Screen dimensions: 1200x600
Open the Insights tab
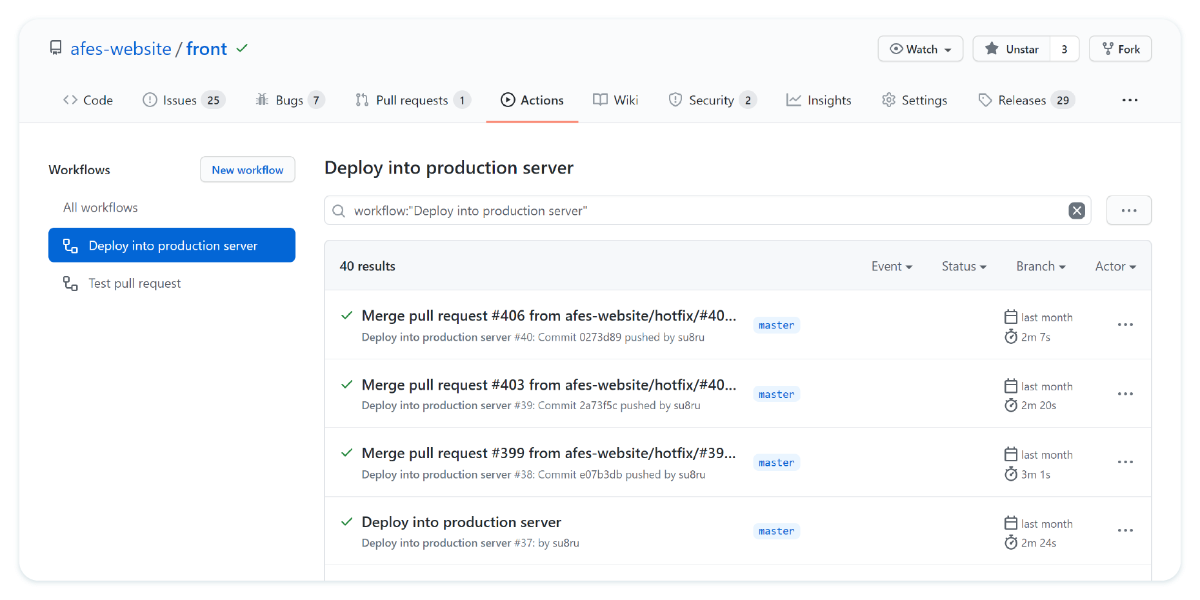tap(819, 100)
